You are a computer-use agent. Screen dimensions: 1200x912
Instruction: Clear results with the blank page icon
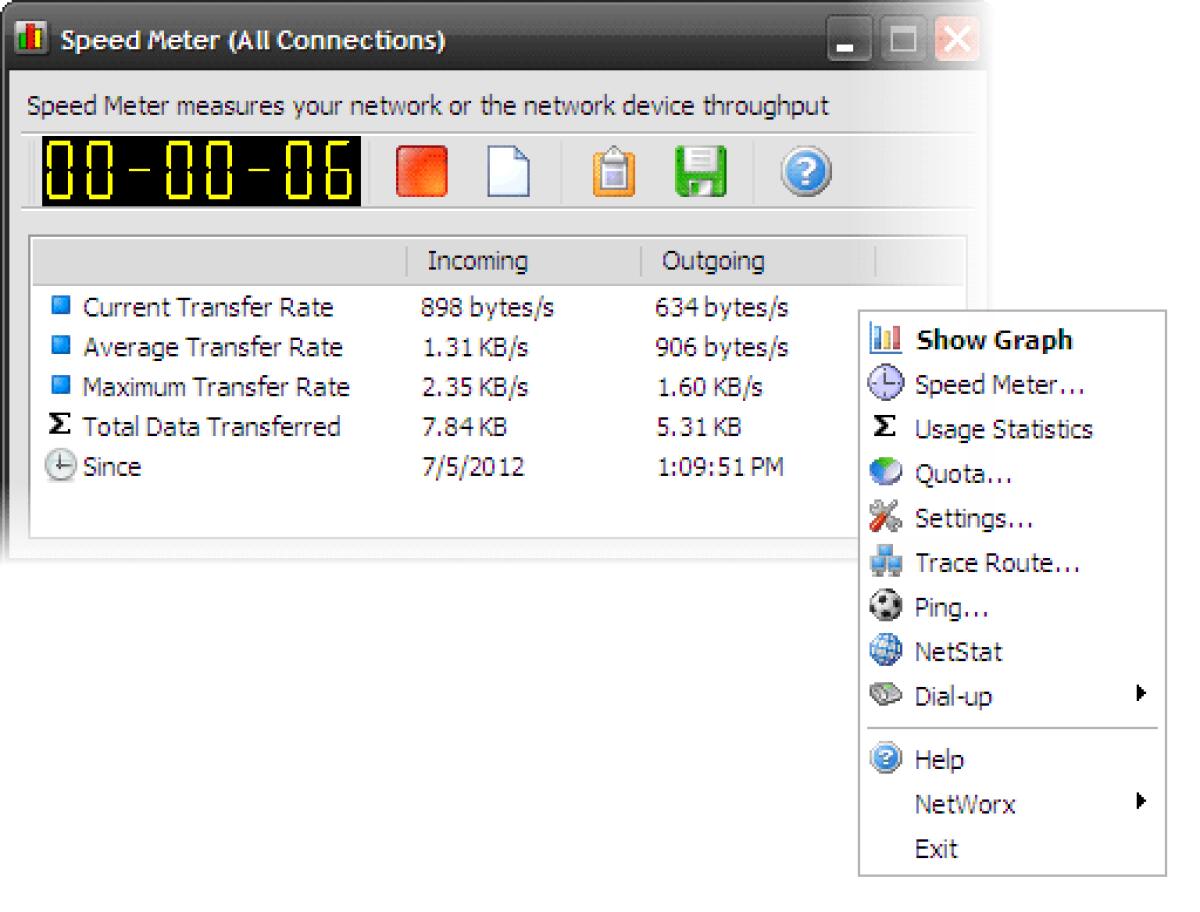point(508,171)
